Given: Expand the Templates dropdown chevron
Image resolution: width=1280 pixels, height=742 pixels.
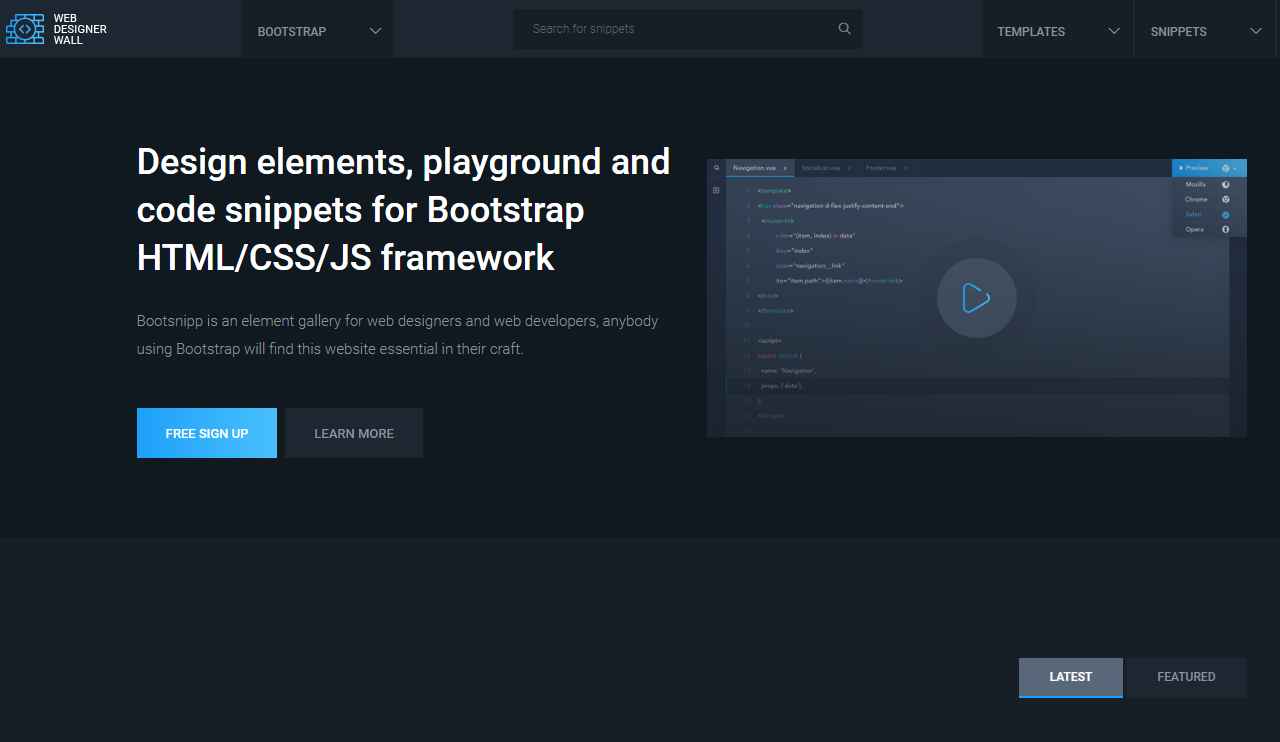Looking at the screenshot, I should pyautogui.click(x=1114, y=31).
